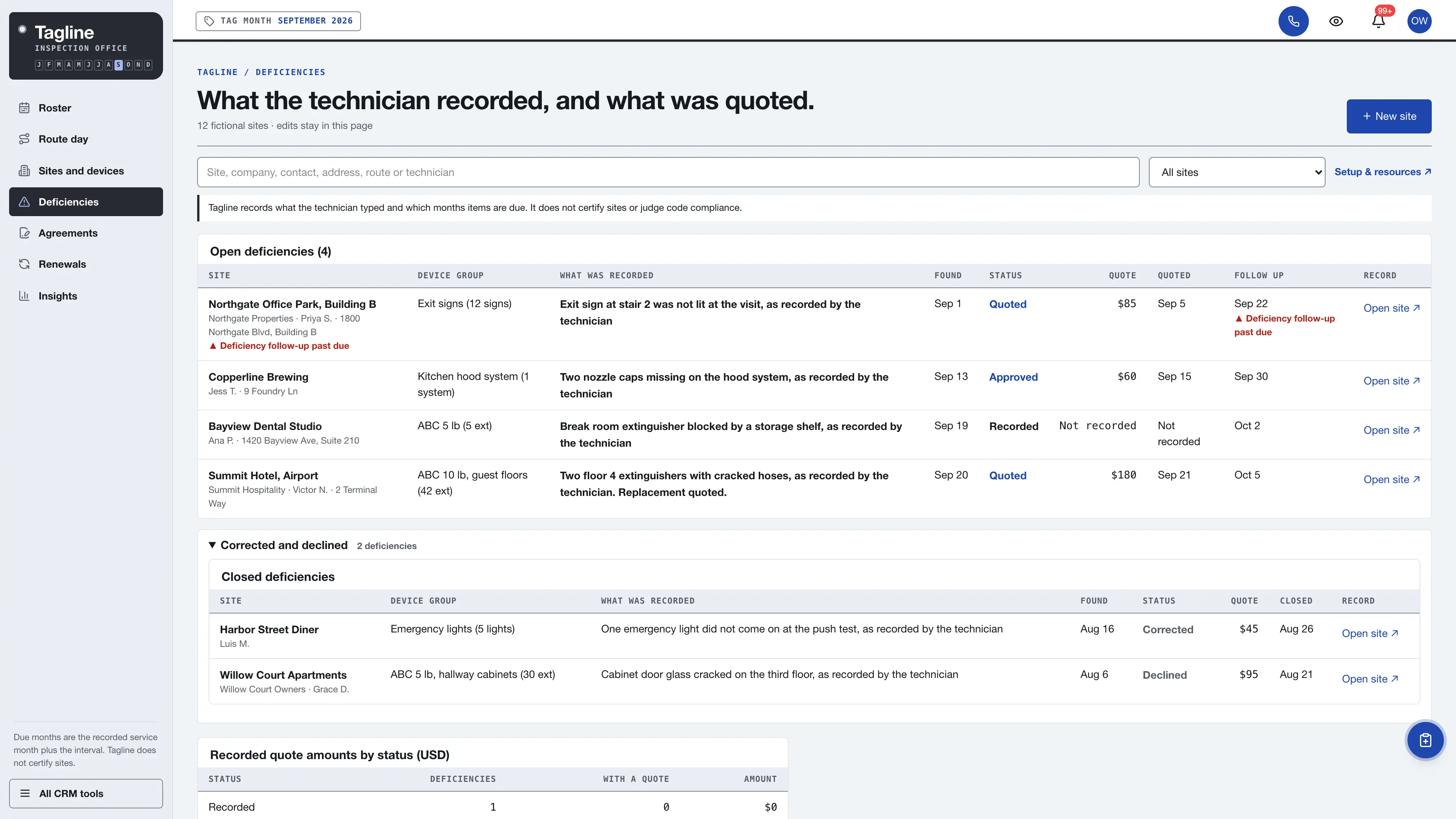Open the Insights page
Screen dimensions: 1456x819
coord(86,296)
